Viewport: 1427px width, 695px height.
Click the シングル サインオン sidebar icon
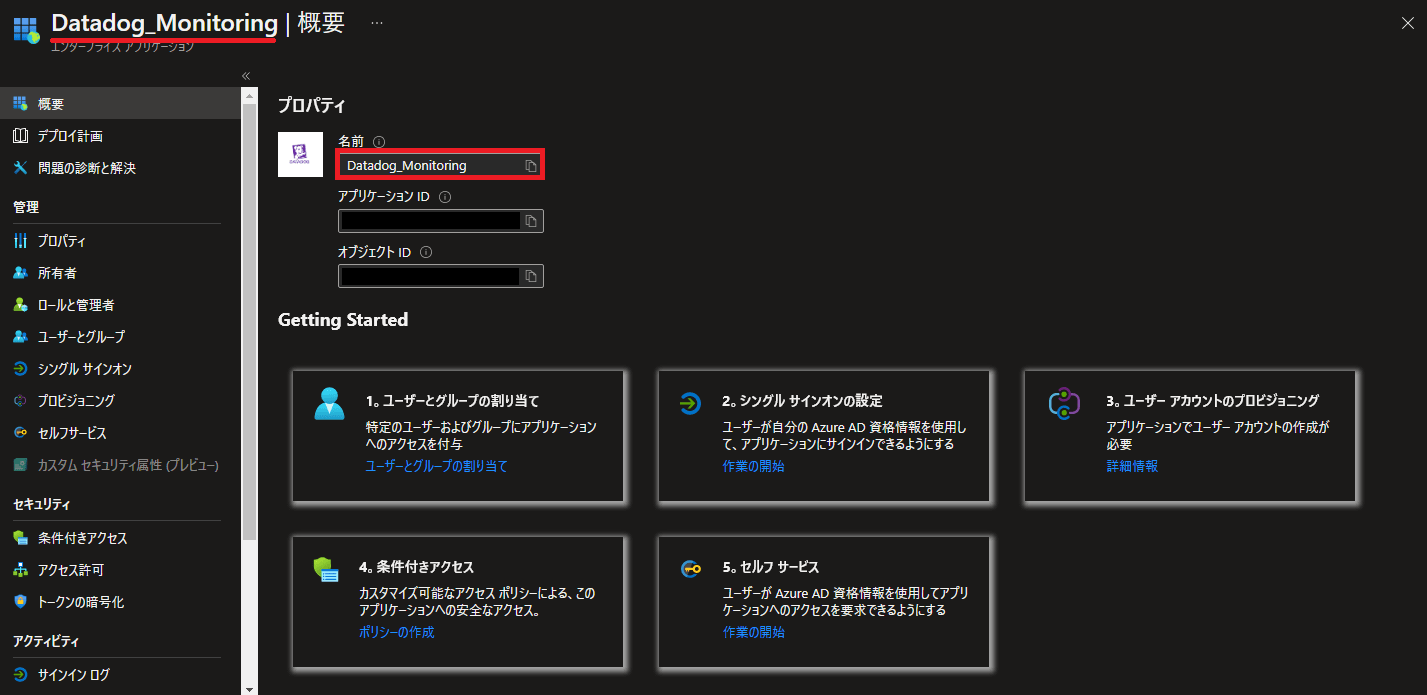click(20, 369)
